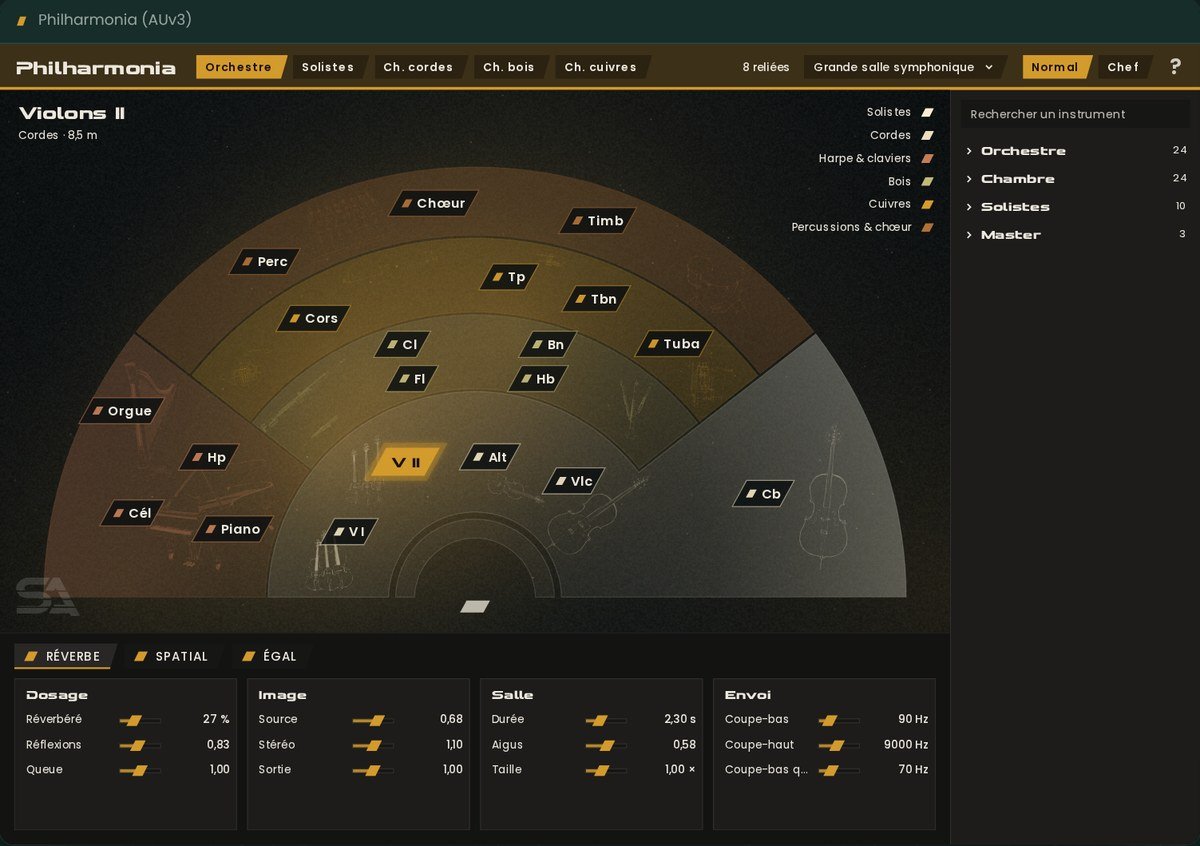
Task: Click the 27 % Réverbéré value
Action: pyautogui.click(x=217, y=720)
